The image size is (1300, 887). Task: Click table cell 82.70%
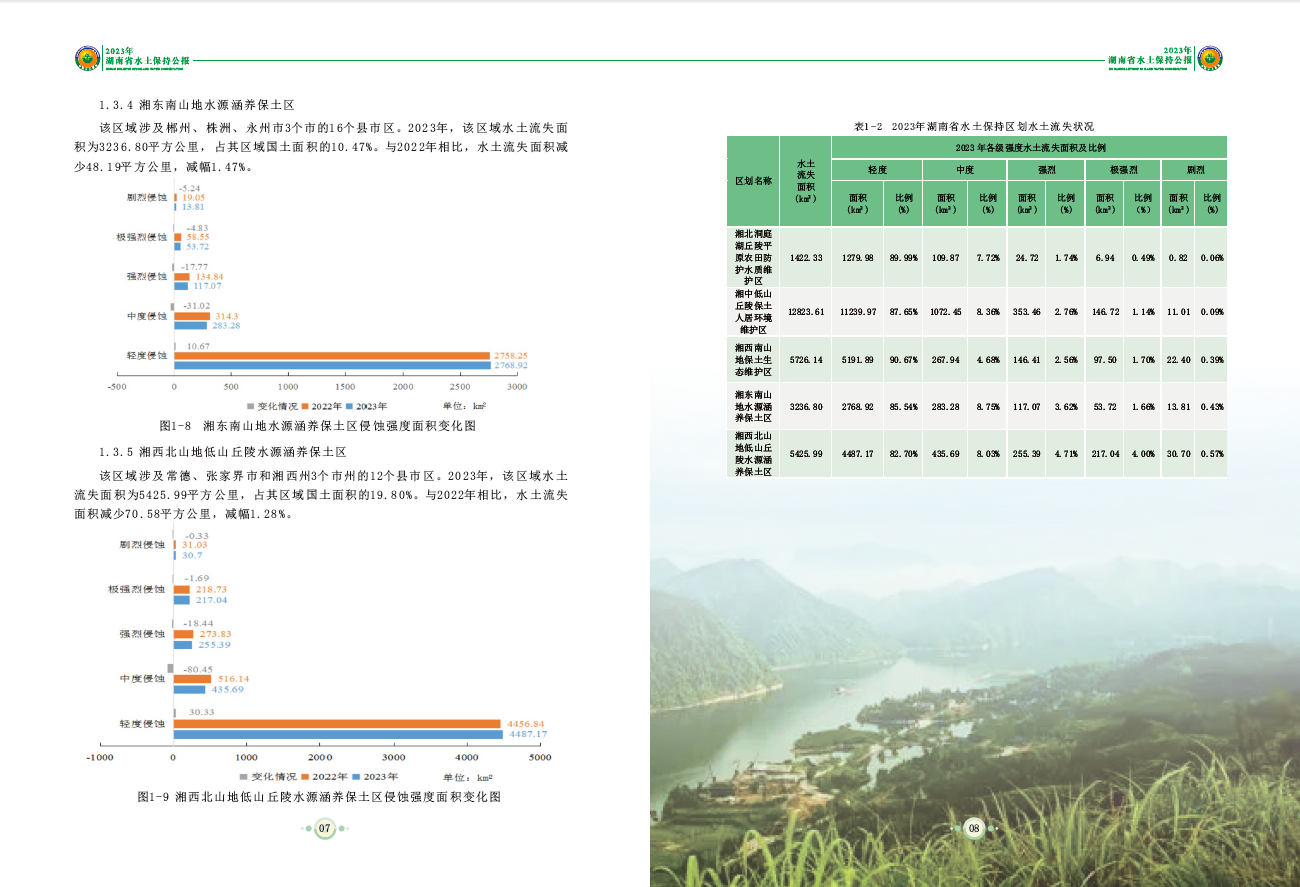click(904, 454)
